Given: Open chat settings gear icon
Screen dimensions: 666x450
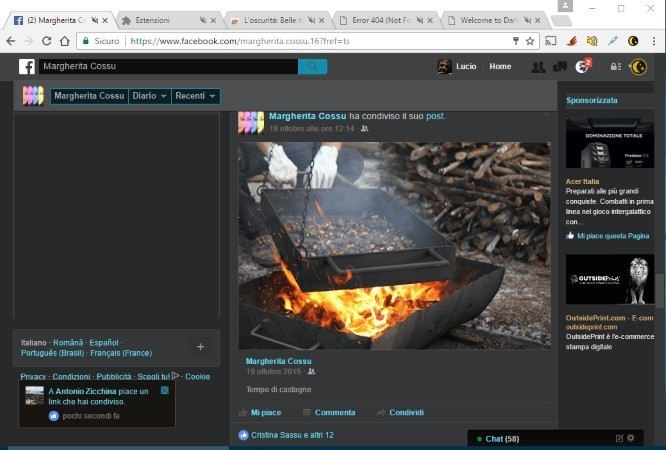Looking at the screenshot, I should [631, 438].
